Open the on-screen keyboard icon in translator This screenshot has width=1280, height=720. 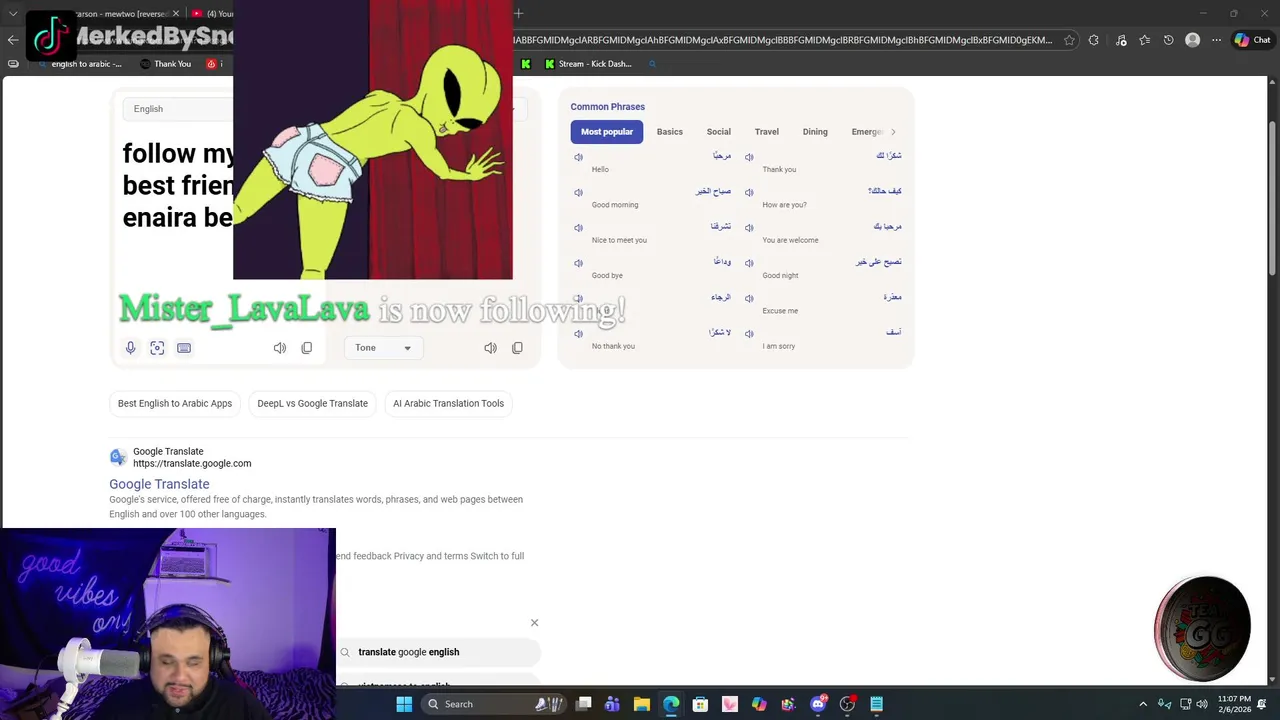click(x=184, y=348)
